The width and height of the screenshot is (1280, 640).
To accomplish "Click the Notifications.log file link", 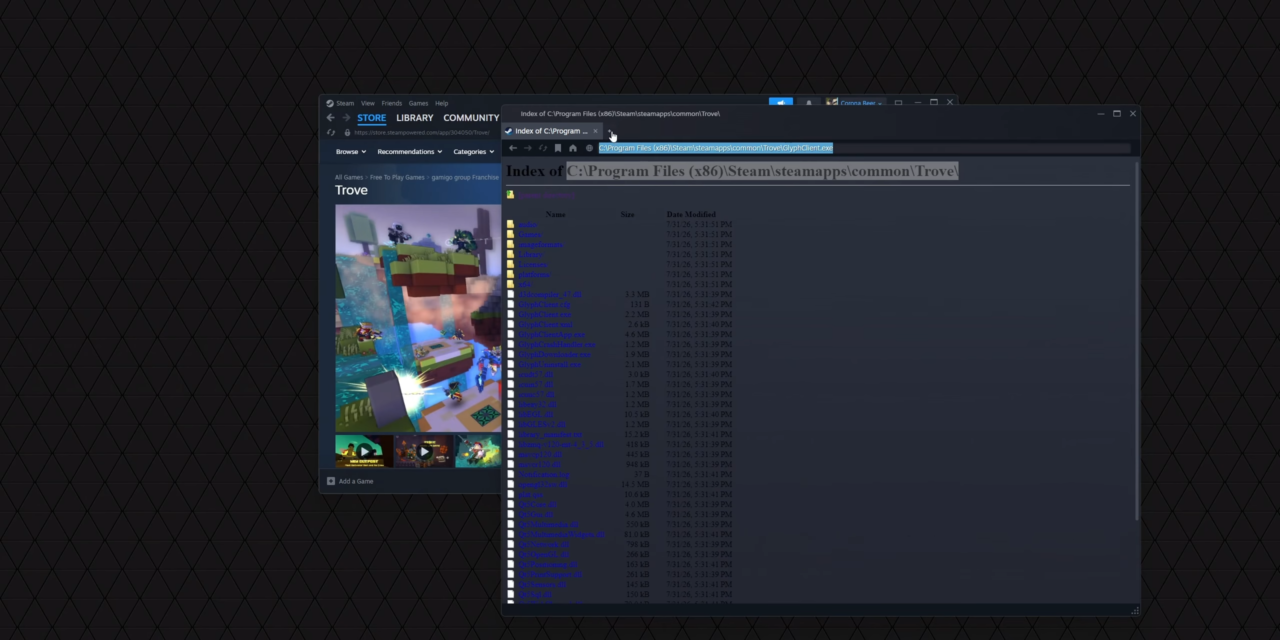I will [544, 474].
